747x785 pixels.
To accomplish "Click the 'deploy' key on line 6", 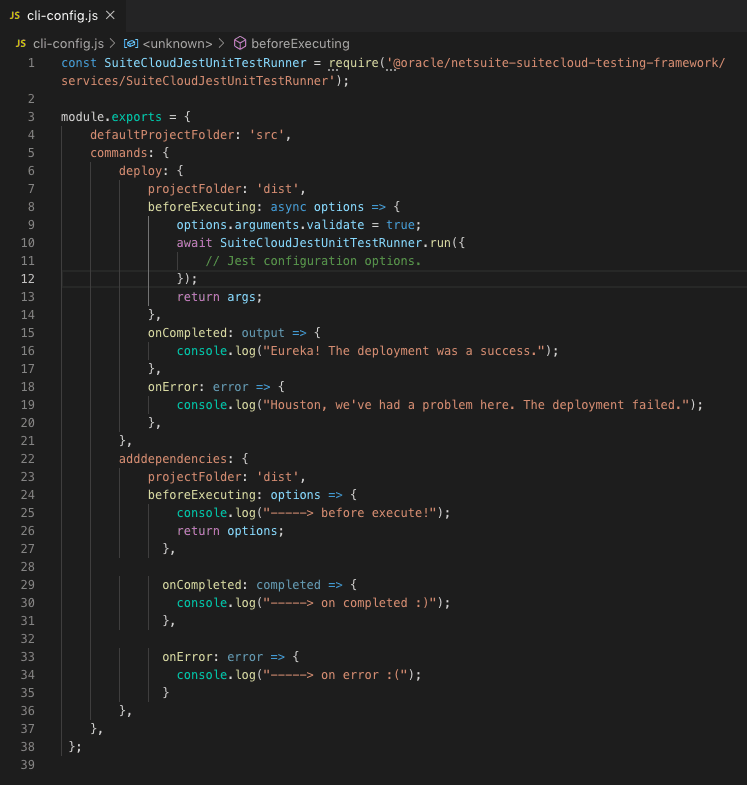I will pyautogui.click(x=140, y=171).
